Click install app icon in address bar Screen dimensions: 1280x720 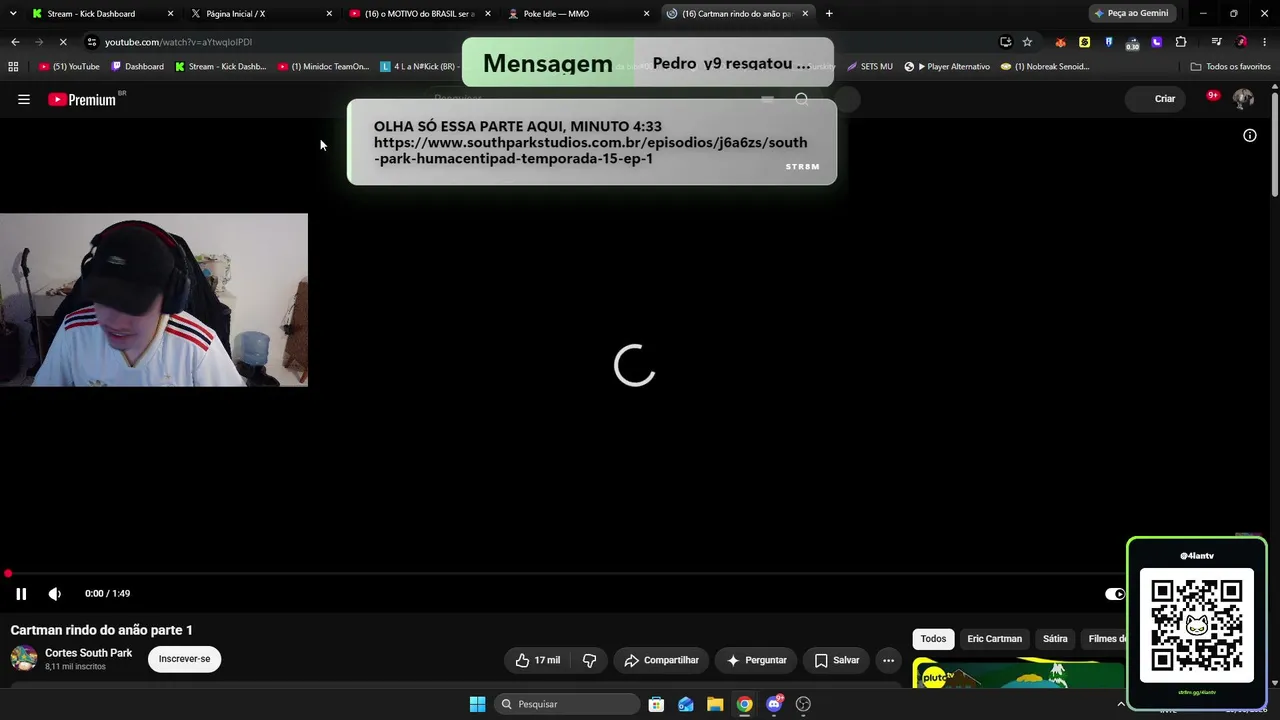1006,42
